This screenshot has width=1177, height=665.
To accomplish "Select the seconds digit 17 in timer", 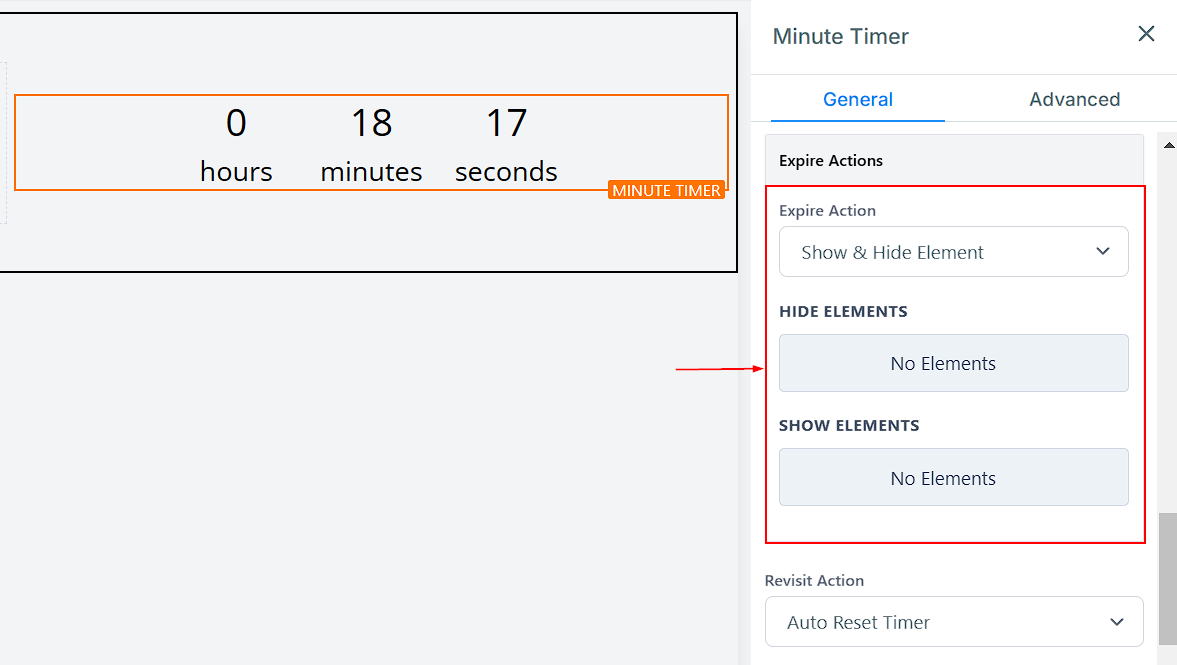I will click(x=506, y=123).
